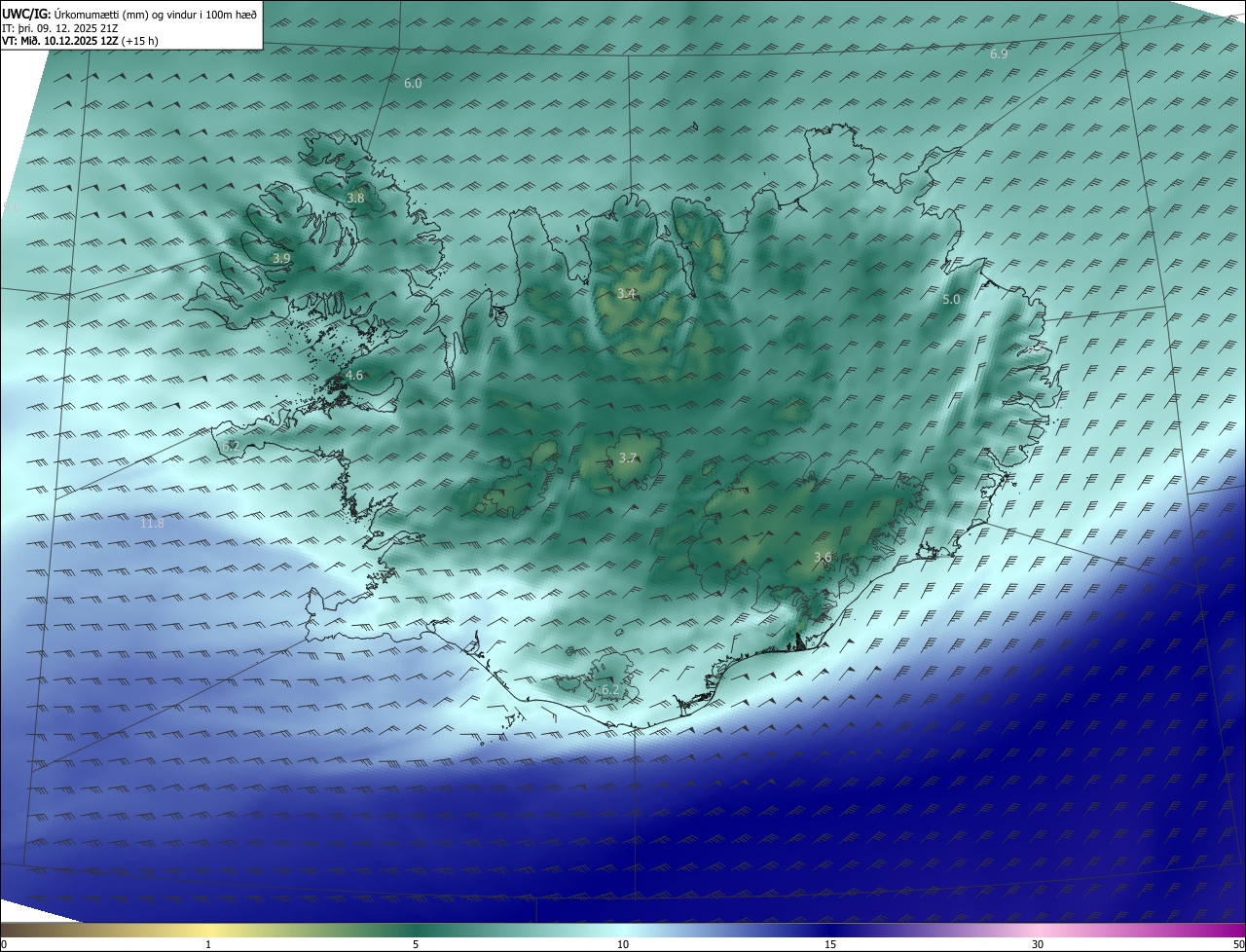Click the 3.4 precipitation value label
The height and width of the screenshot is (952, 1246).
[x=626, y=294]
